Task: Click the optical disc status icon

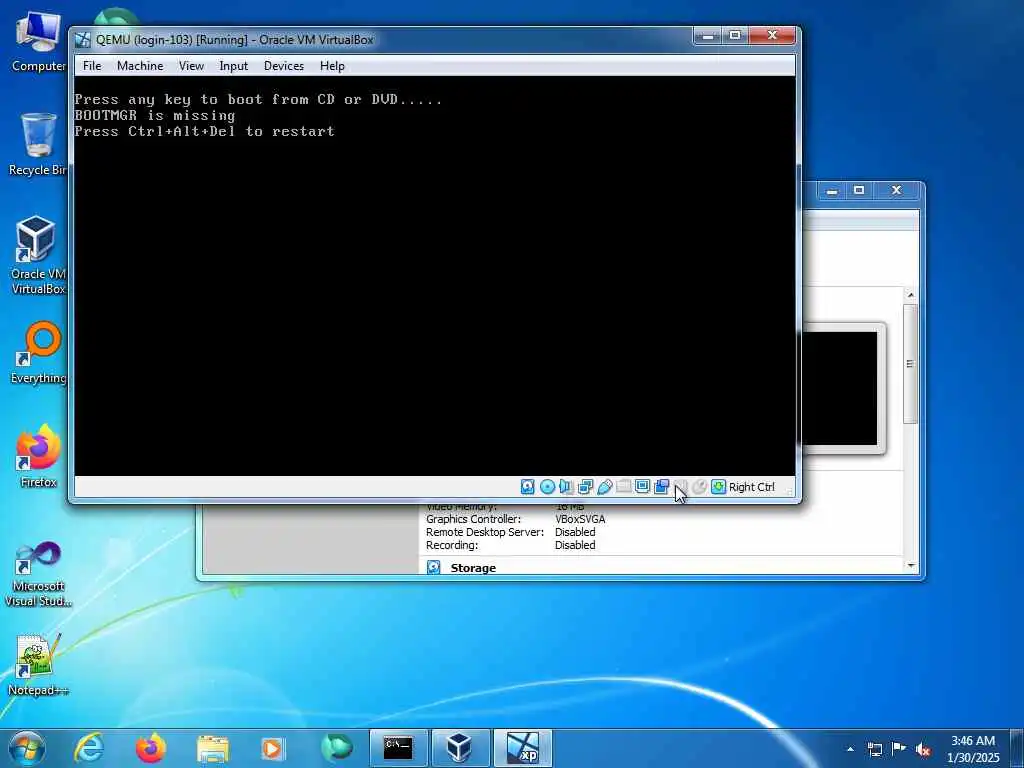Action: coord(547,487)
